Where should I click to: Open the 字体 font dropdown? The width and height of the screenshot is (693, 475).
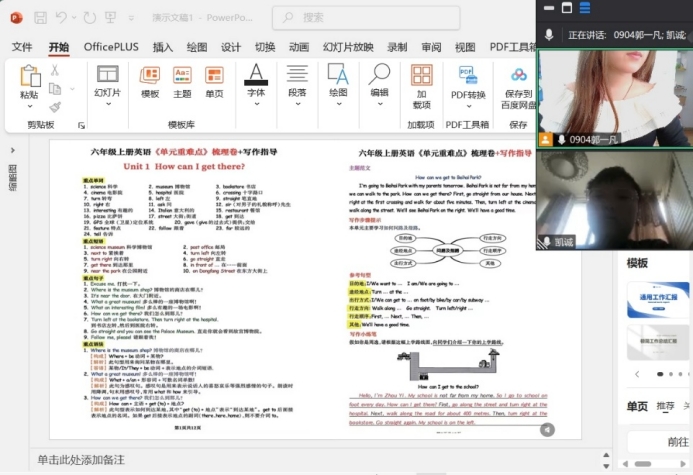(x=256, y=105)
